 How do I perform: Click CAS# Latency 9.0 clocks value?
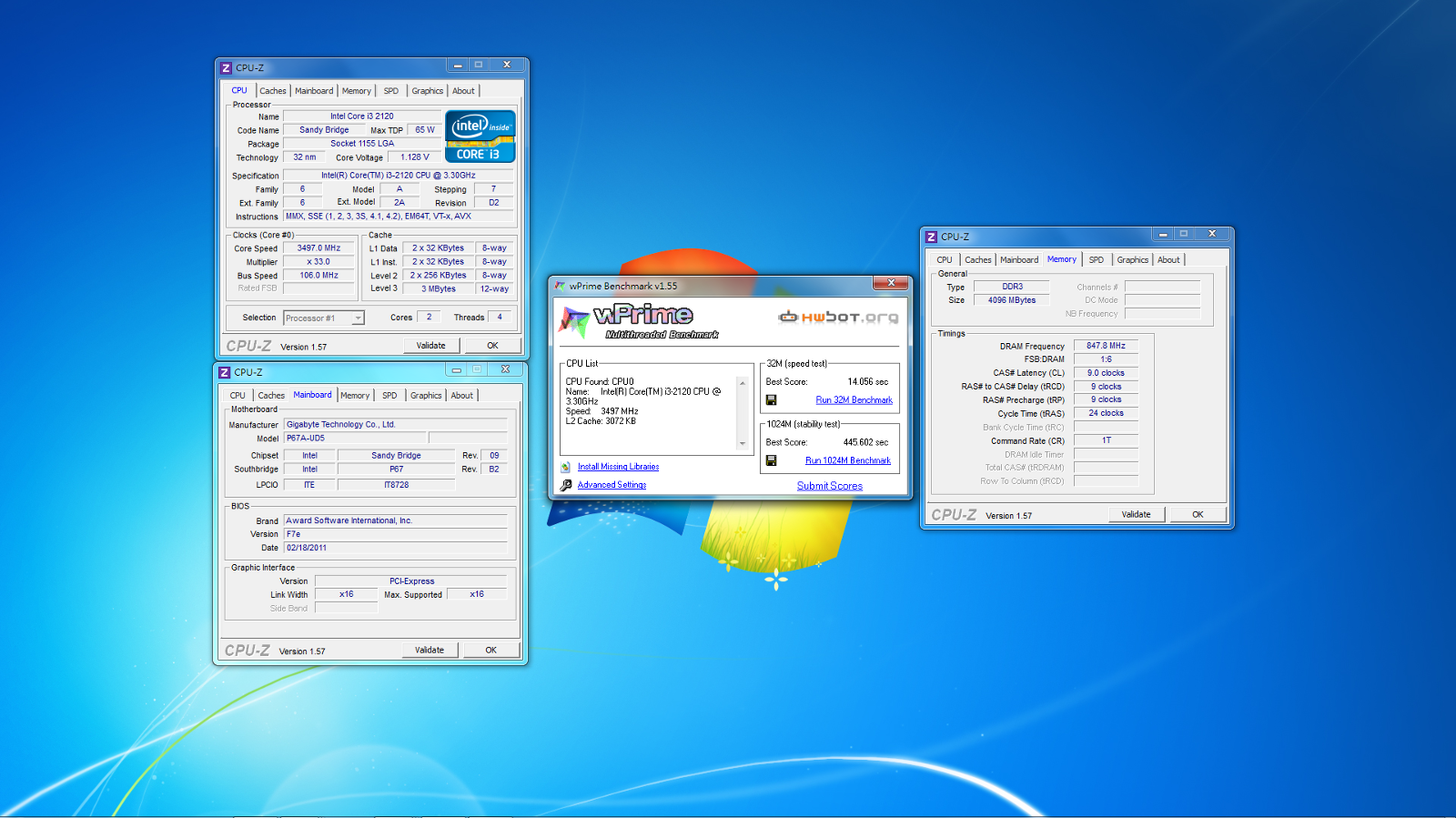click(x=1106, y=373)
